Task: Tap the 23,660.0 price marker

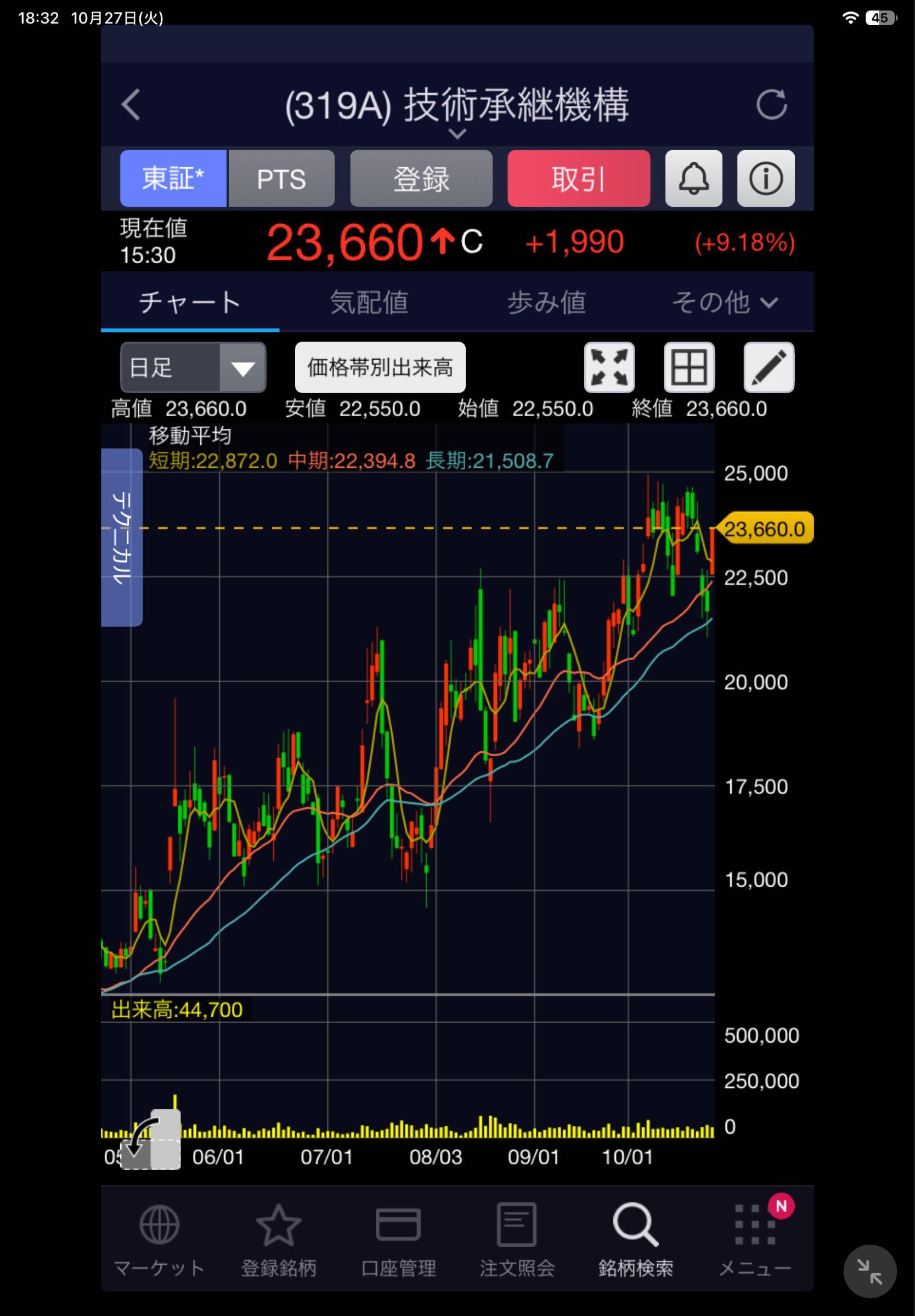Action: click(765, 528)
